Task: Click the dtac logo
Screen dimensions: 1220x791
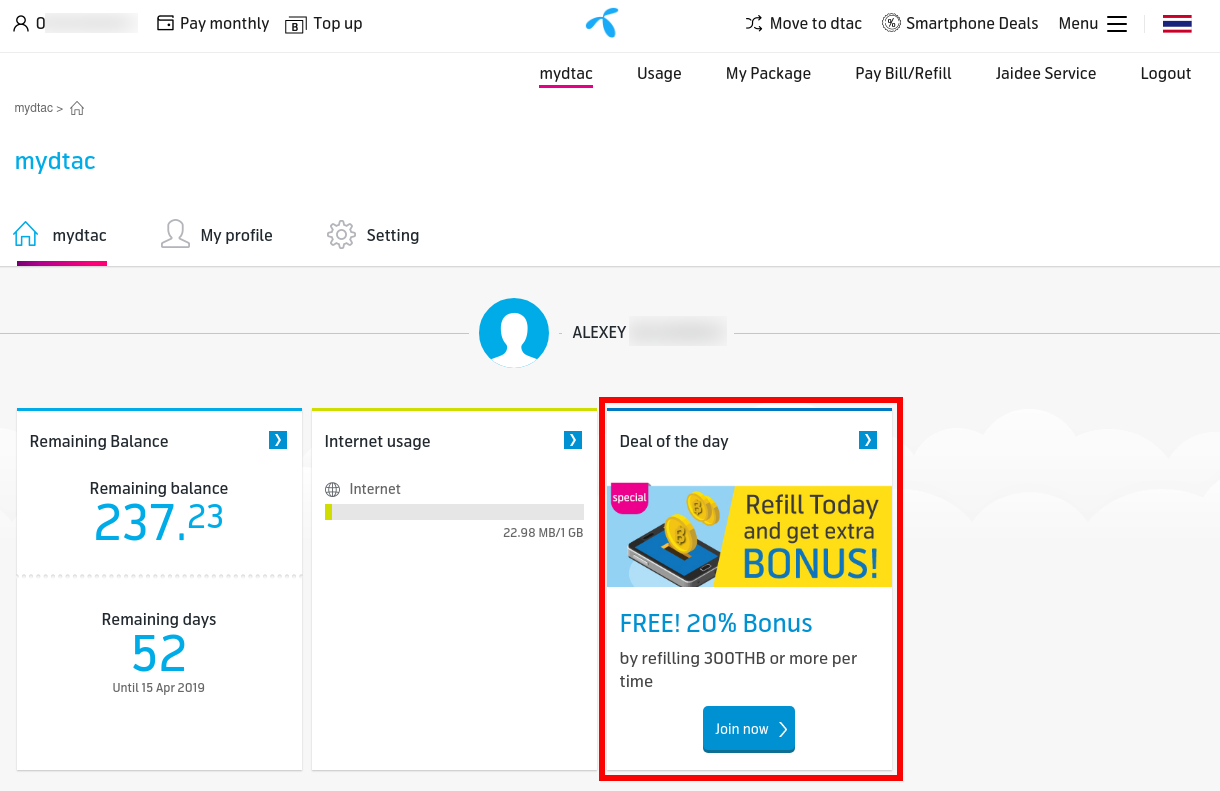Action: (602, 23)
